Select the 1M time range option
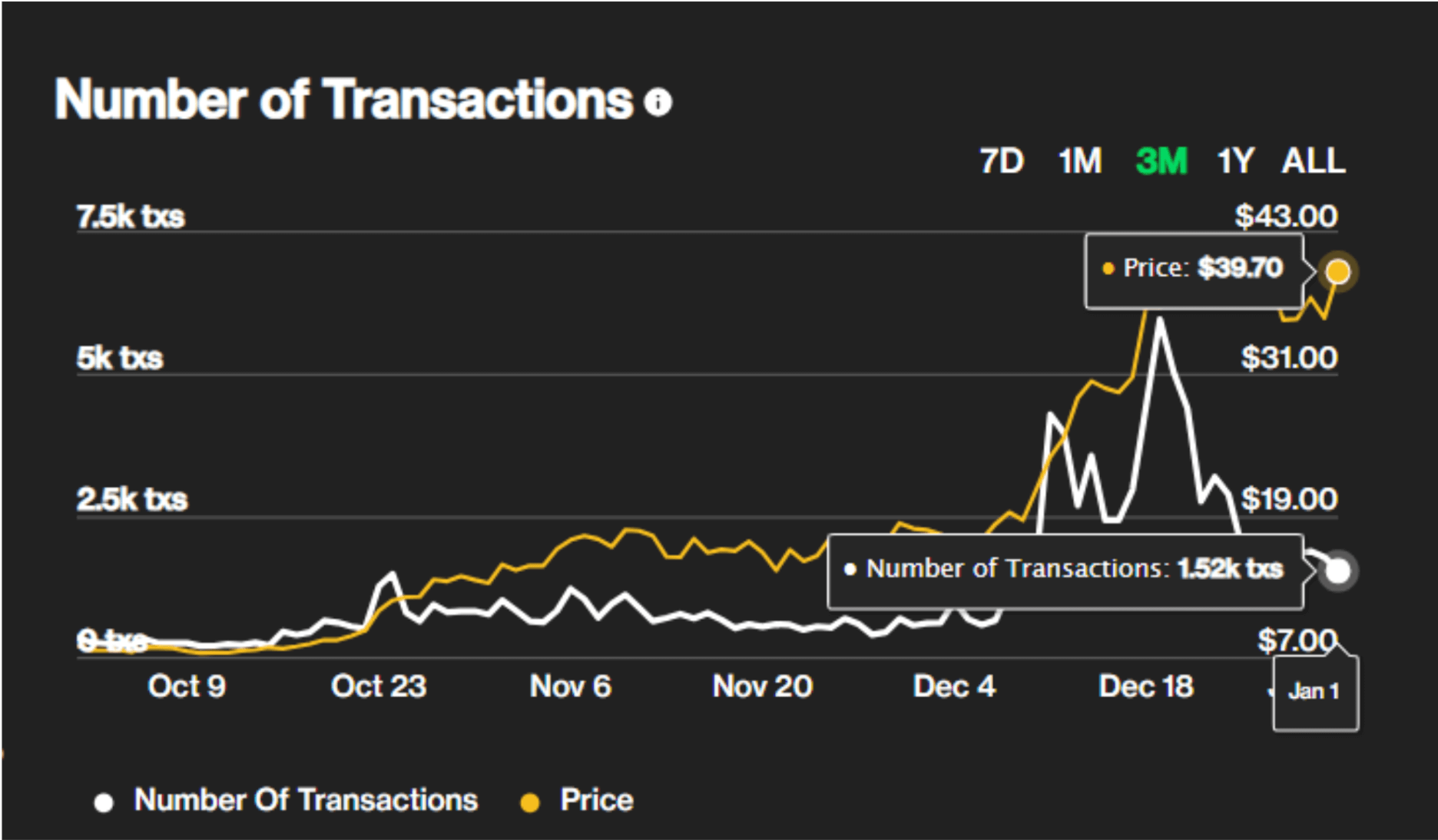 (x=1080, y=161)
